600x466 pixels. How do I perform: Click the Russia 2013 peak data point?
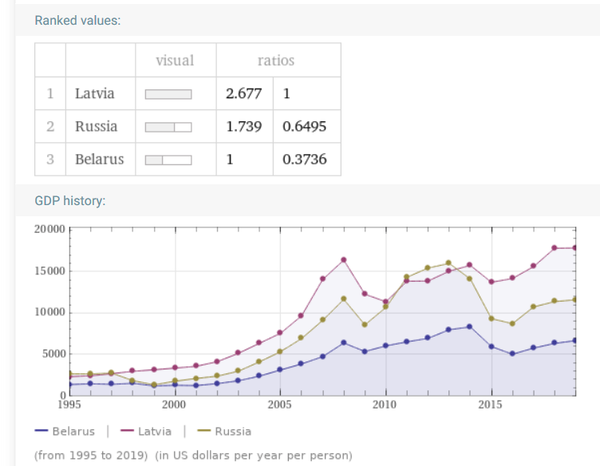pos(449,263)
